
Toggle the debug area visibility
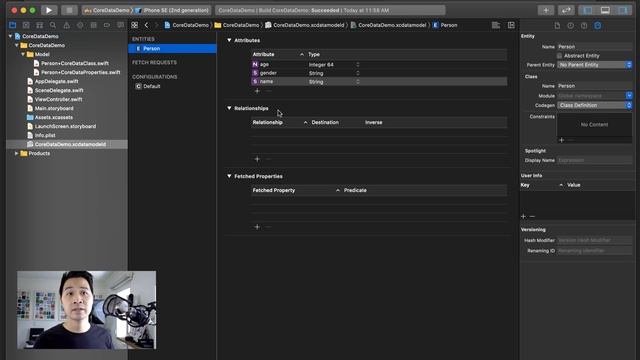point(605,10)
